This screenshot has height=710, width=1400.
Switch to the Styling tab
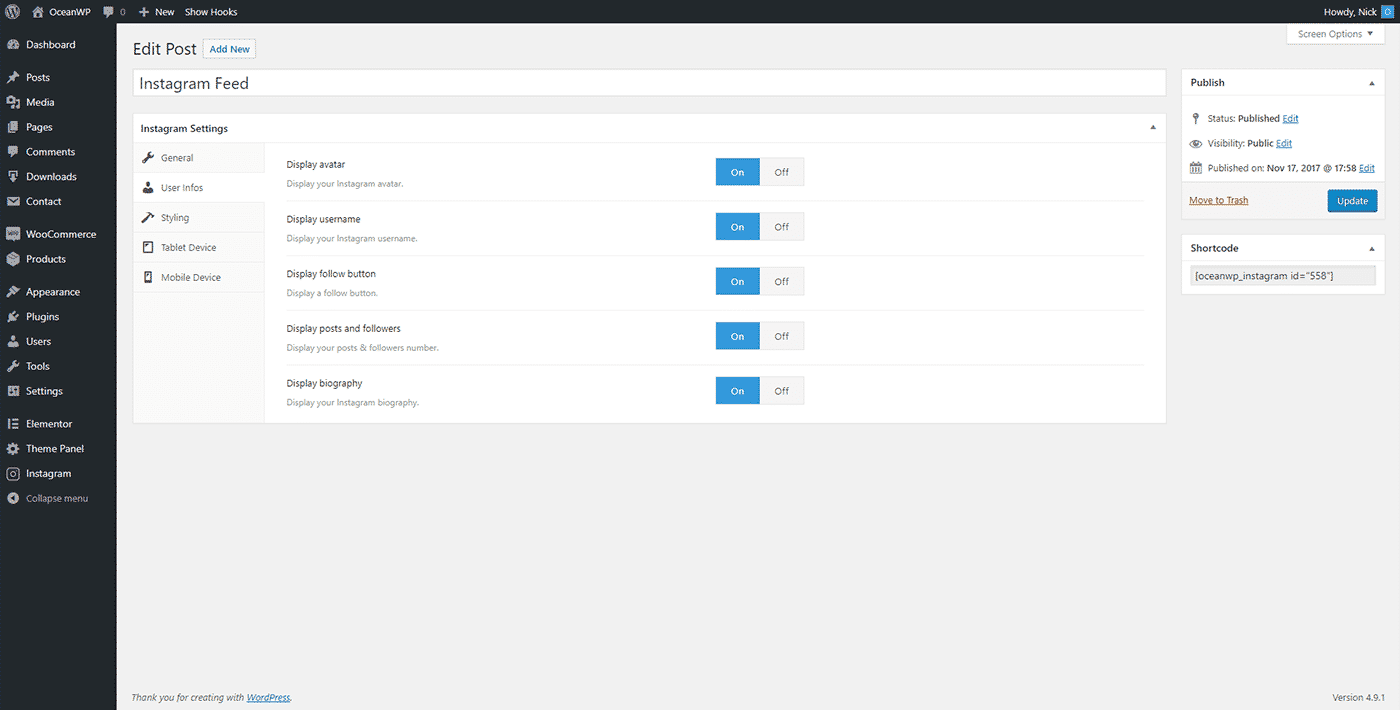pos(199,218)
